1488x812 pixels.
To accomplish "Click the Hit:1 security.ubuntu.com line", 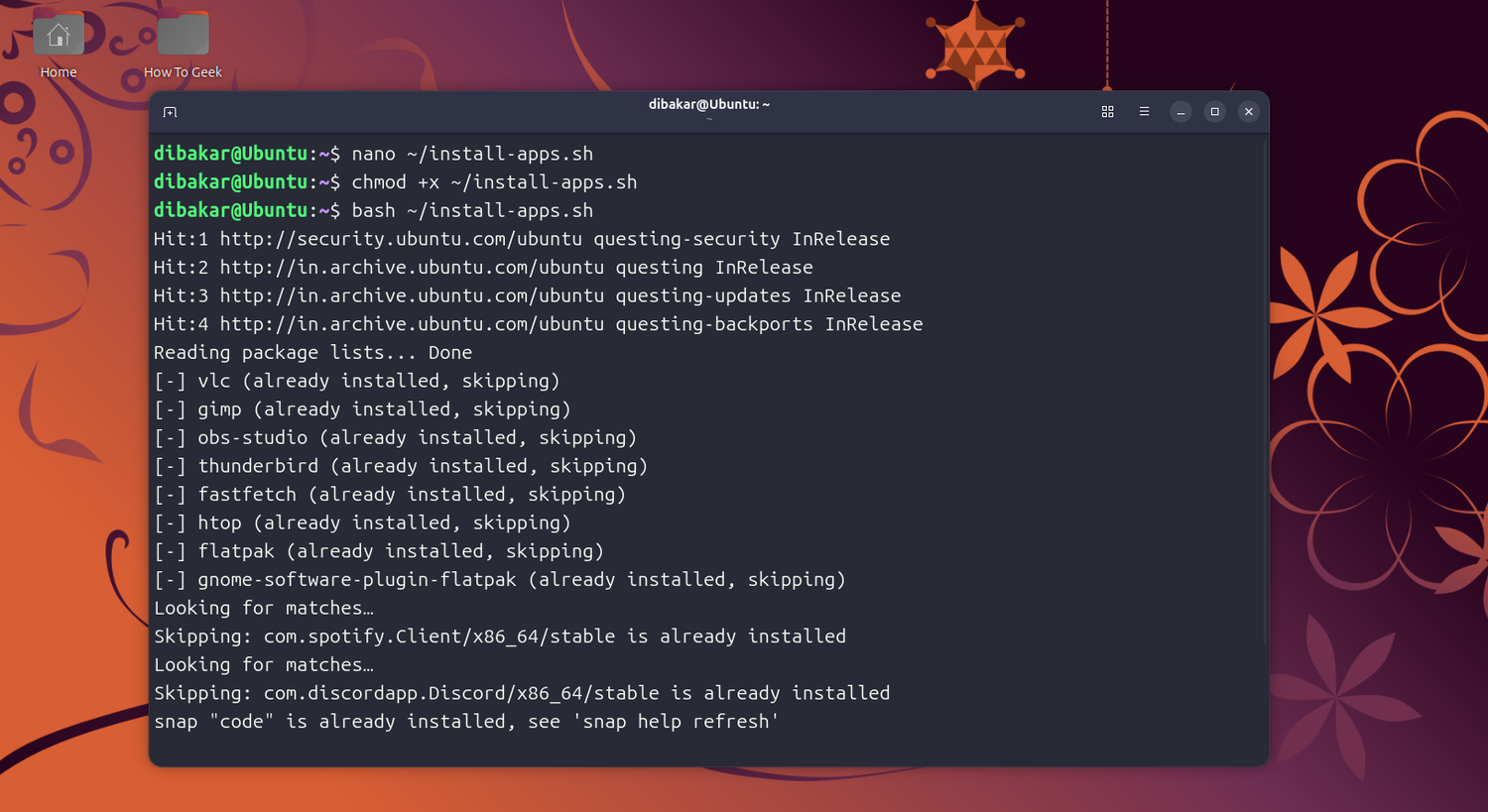I will coord(522,239).
